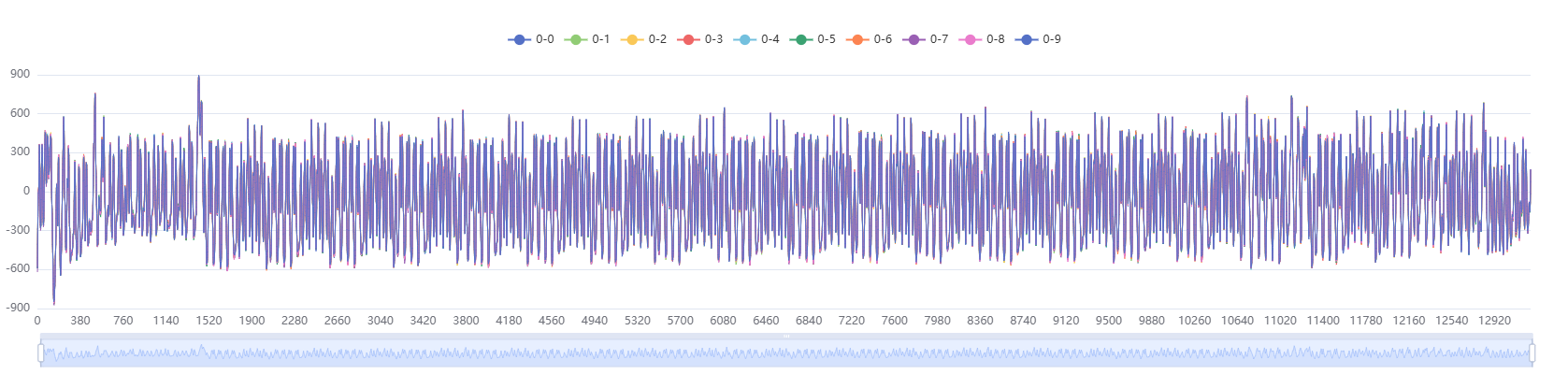Click the x-axis label 6460
Viewport: 1568px width, 374px height.
tap(766, 321)
